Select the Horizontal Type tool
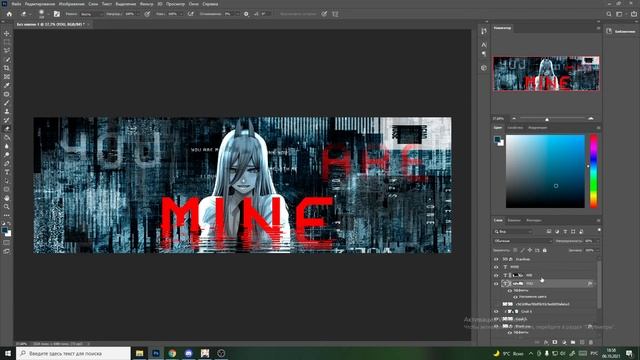 [x=7, y=172]
